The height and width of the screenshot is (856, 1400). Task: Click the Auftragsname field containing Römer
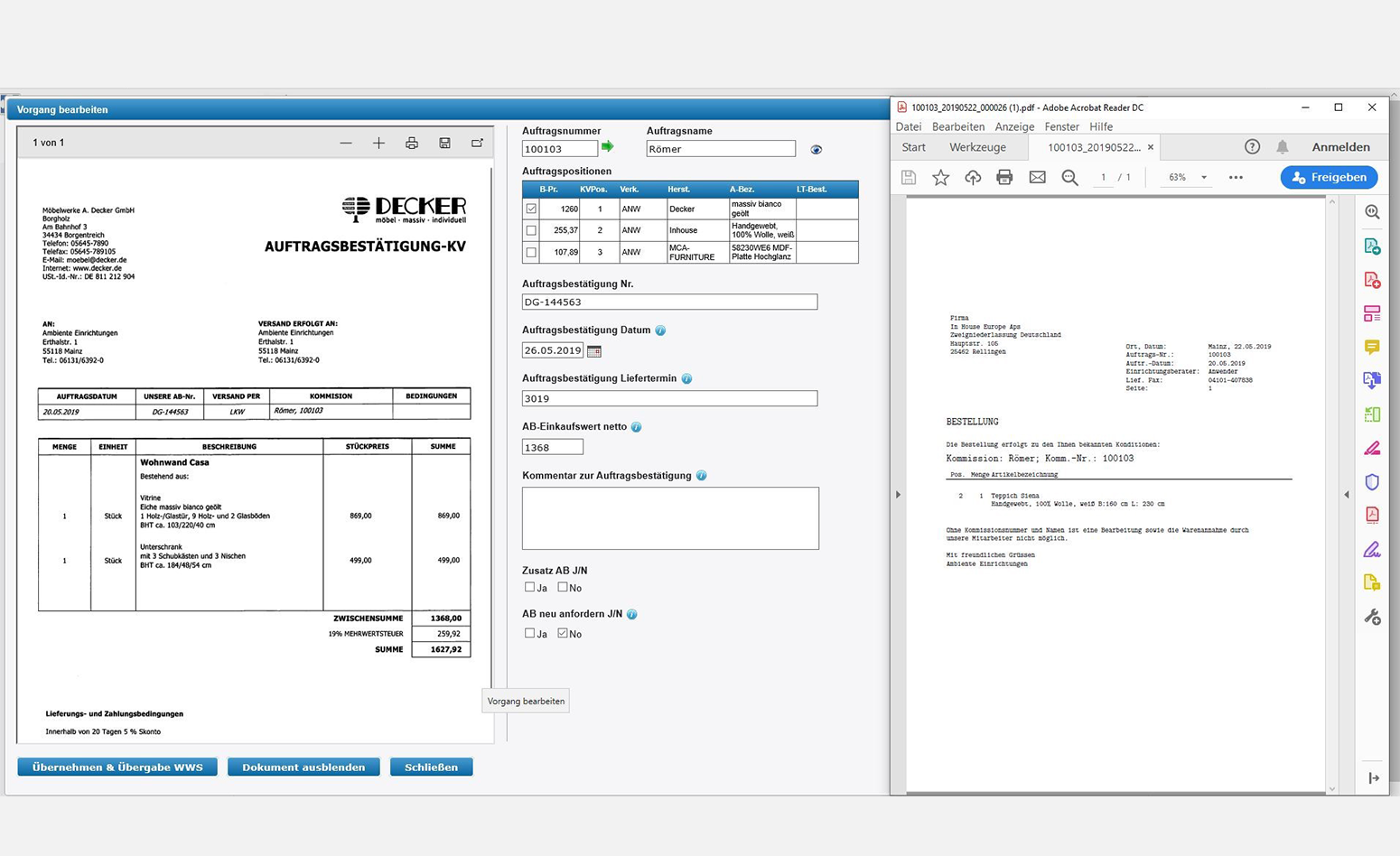click(721, 149)
